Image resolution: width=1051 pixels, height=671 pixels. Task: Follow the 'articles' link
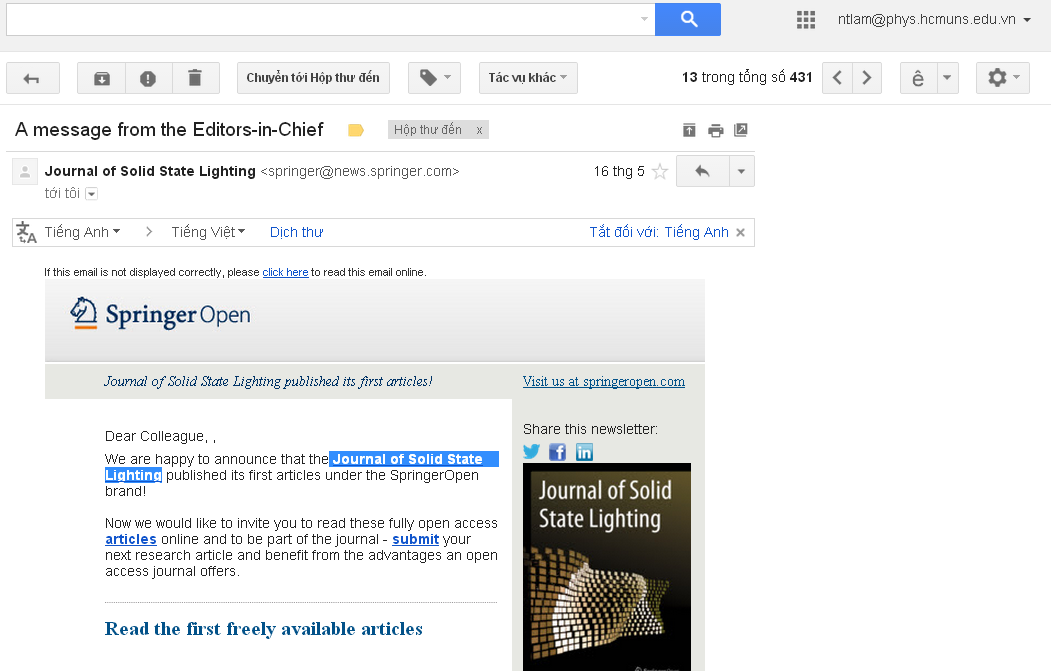pyautogui.click(x=131, y=540)
